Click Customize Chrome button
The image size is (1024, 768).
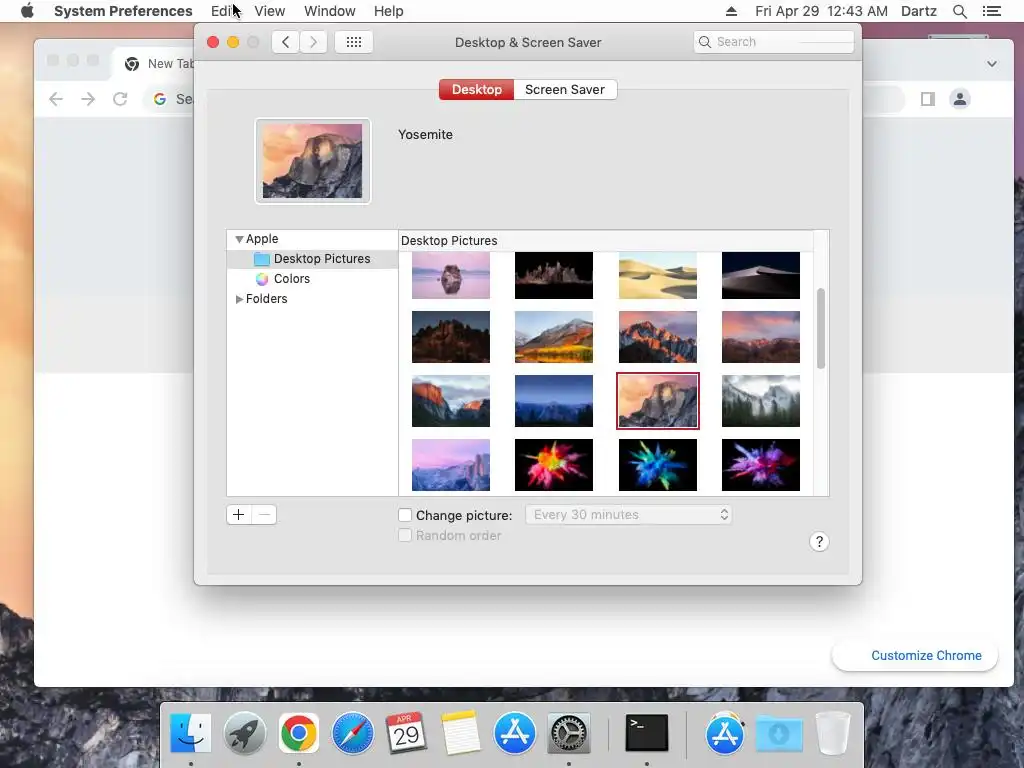(915, 656)
